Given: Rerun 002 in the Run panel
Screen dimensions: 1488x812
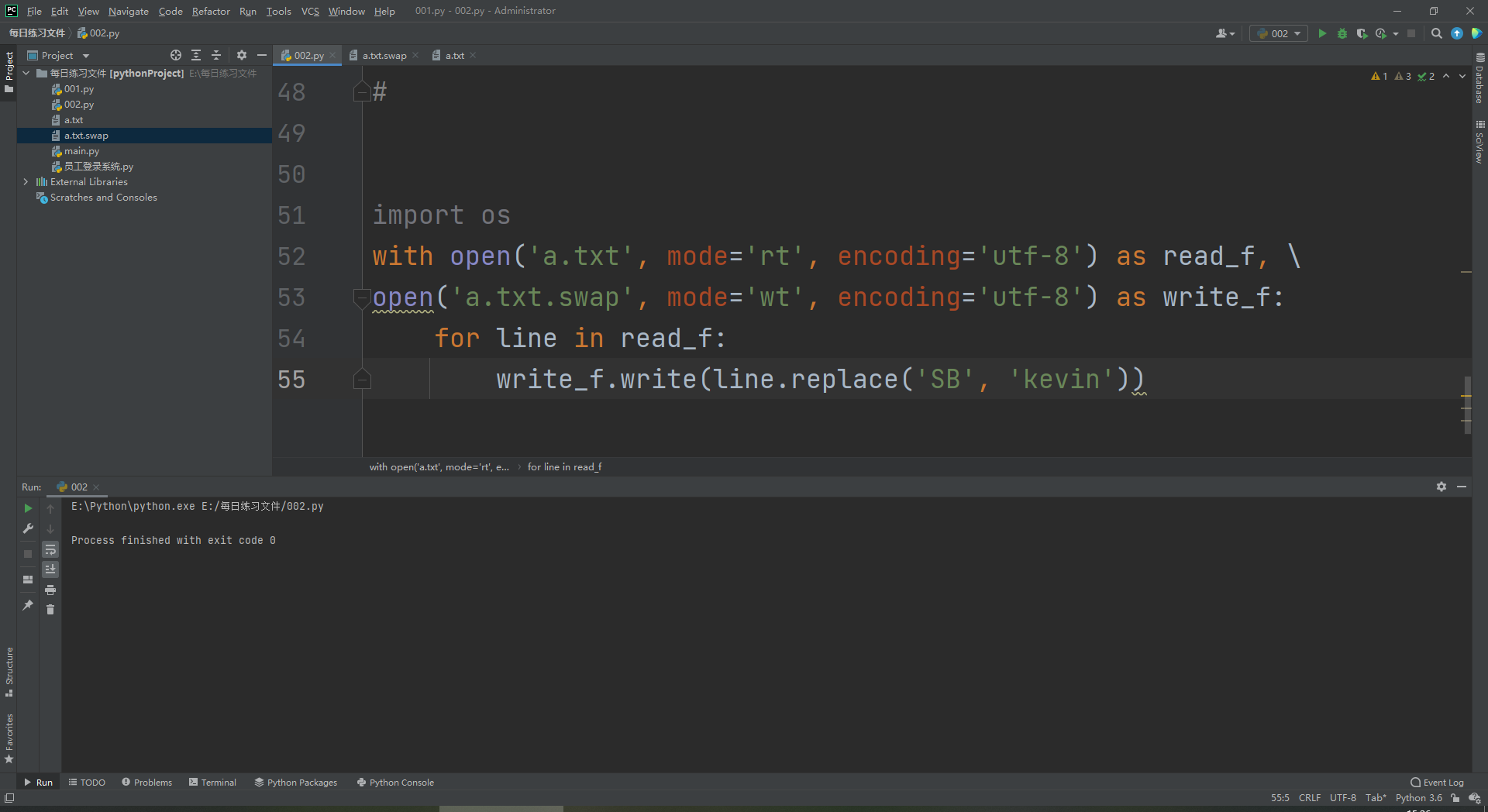Looking at the screenshot, I should point(28,508).
